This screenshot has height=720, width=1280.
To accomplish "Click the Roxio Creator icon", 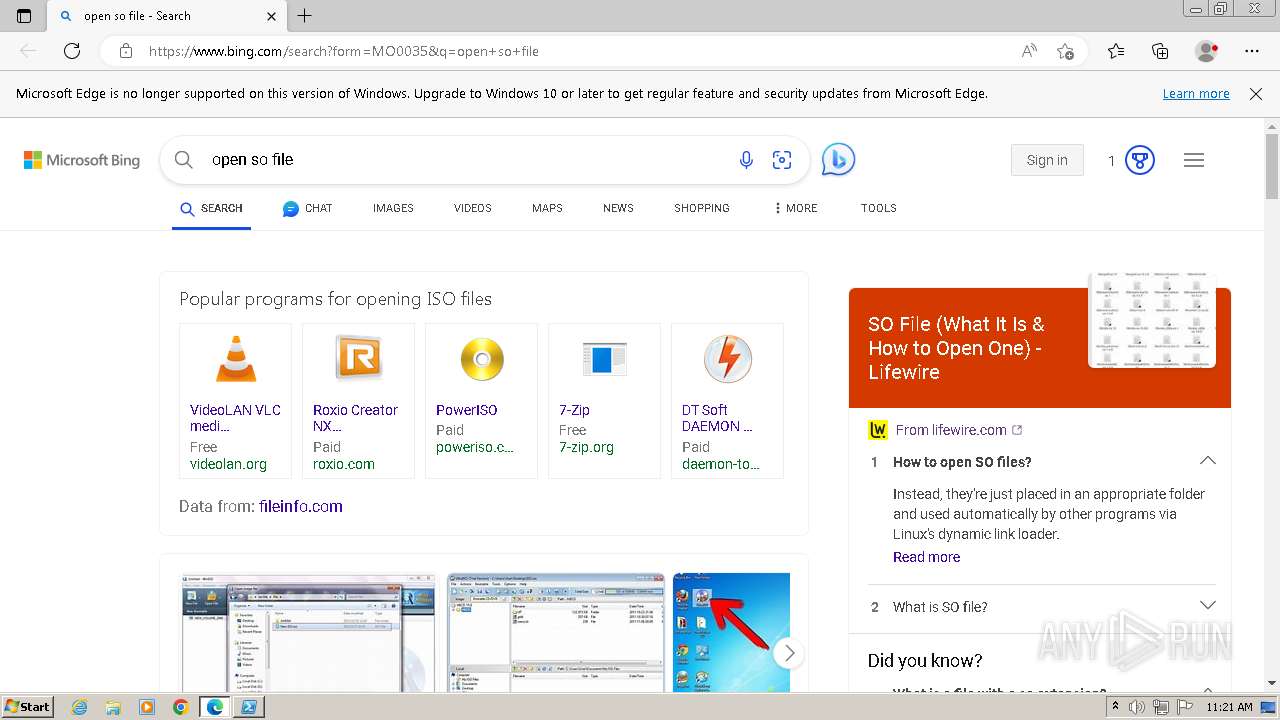I will 359,357.
